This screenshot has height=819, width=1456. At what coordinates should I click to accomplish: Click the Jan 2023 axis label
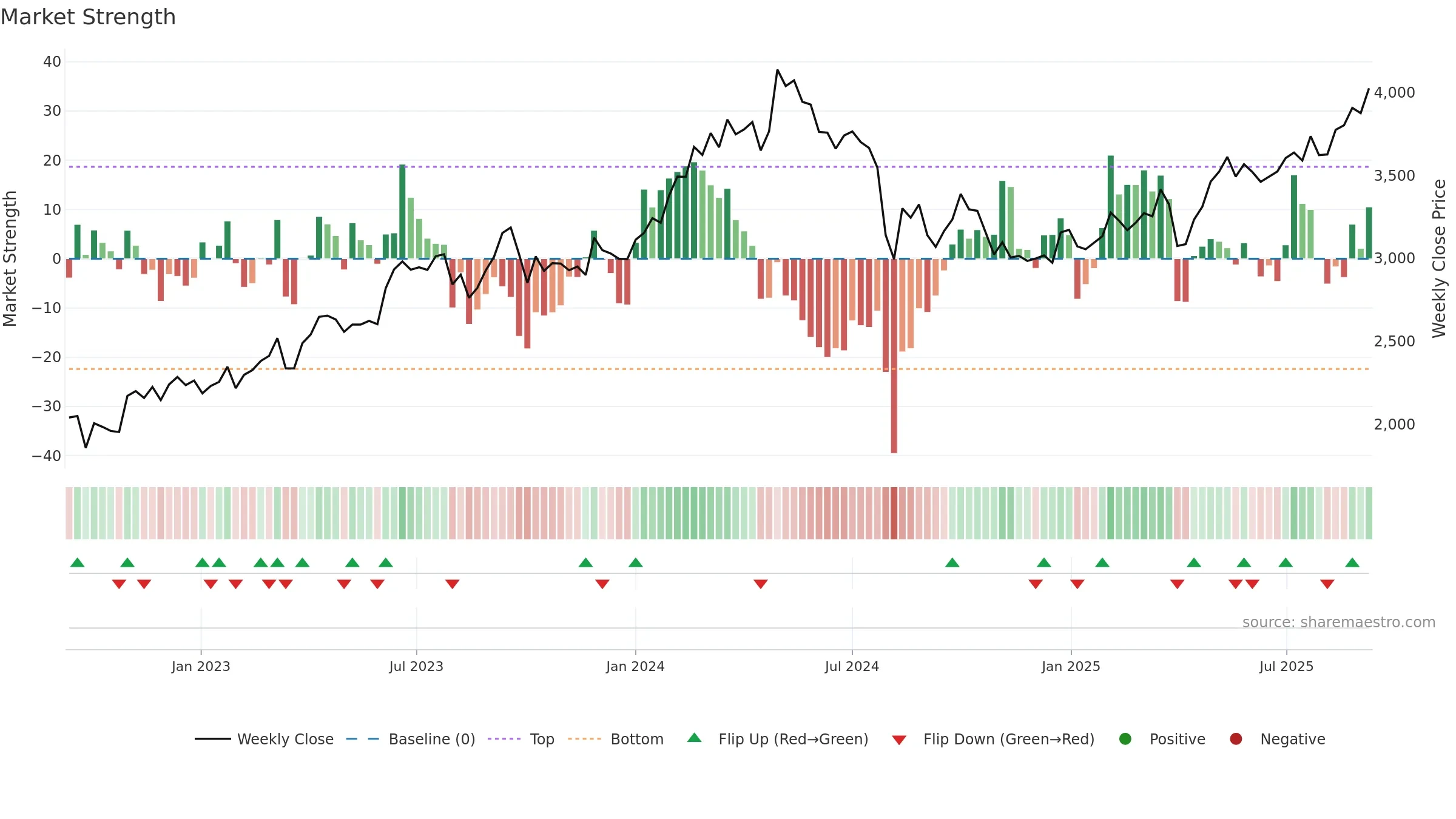[x=201, y=667]
